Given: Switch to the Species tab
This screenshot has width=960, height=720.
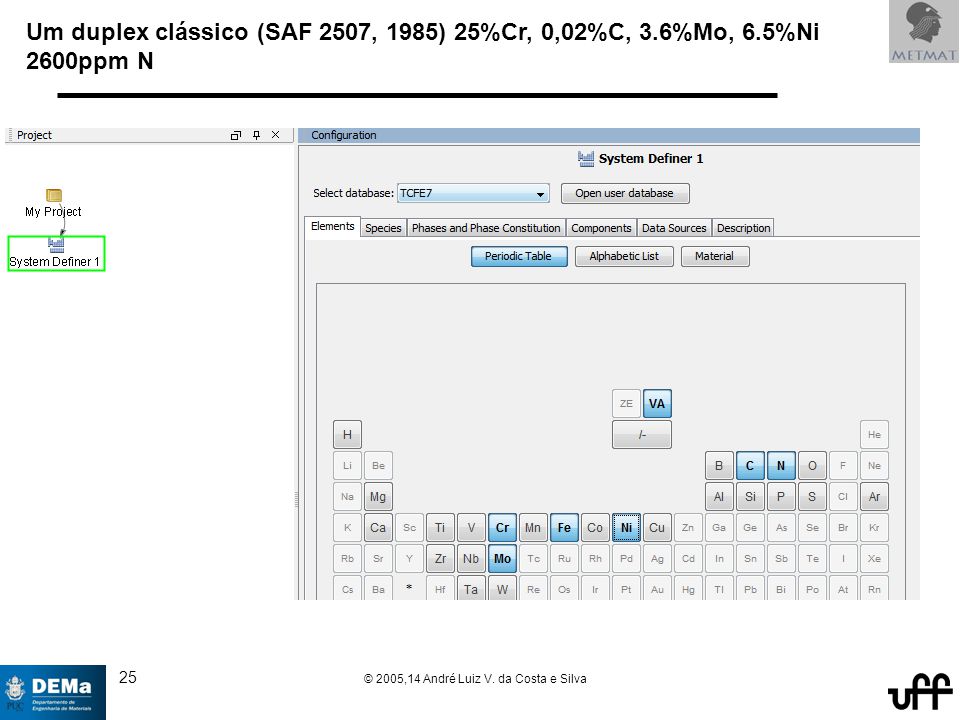Looking at the screenshot, I should [x=383, y=228].
